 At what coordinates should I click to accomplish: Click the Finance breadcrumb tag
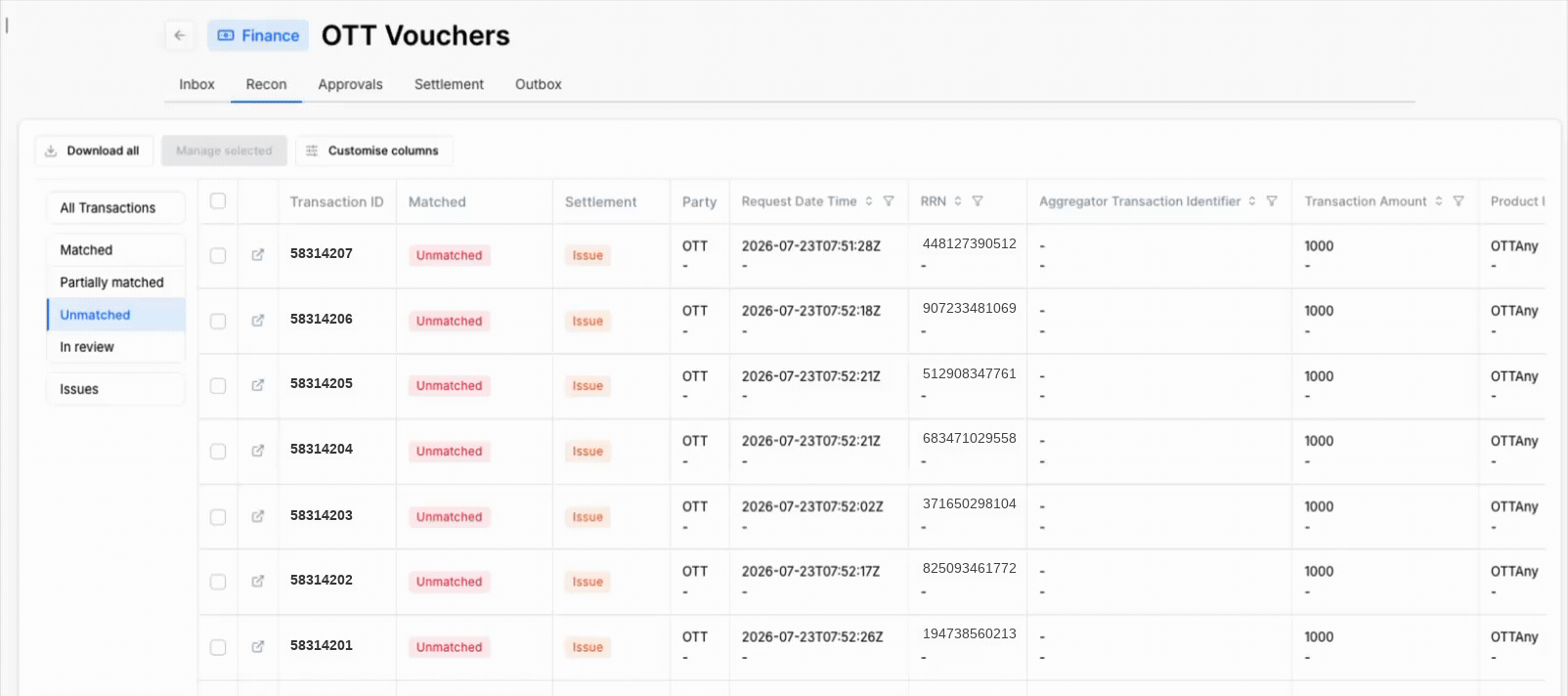pos(258,35)
